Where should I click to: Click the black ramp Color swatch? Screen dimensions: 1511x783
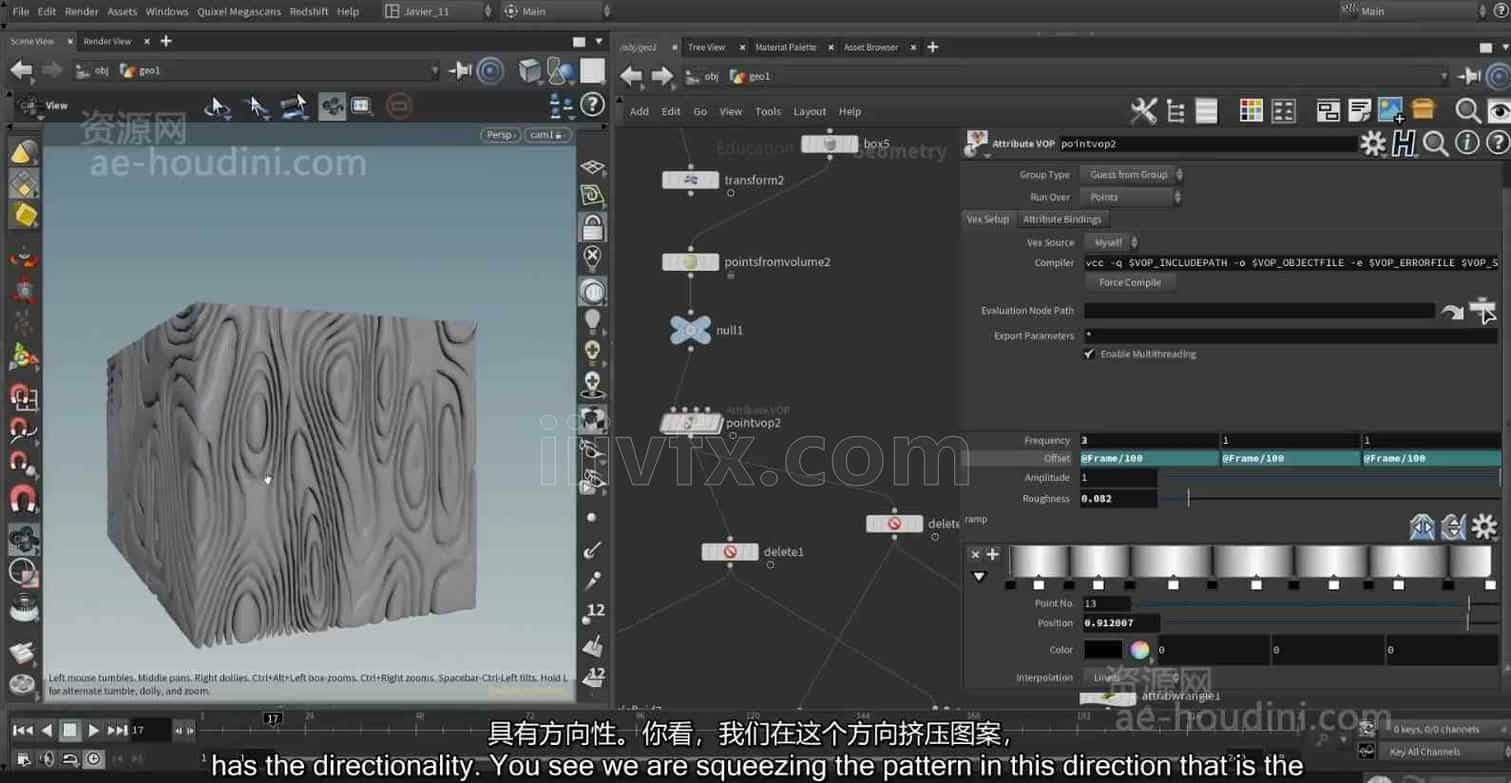(1104, 650)
